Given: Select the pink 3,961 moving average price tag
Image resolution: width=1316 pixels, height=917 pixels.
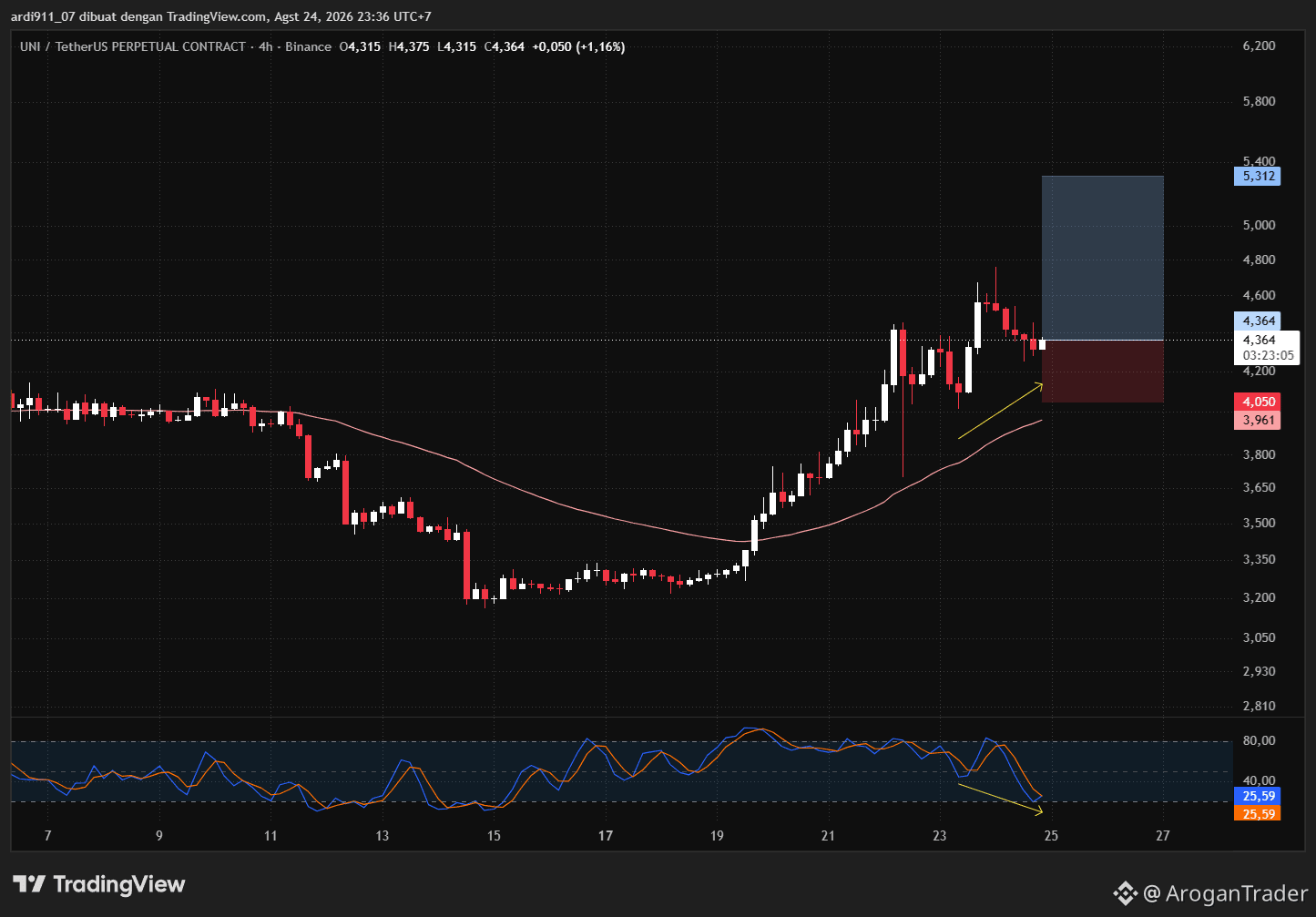Looking at the screenshot, I should [x=1258, y=420].
